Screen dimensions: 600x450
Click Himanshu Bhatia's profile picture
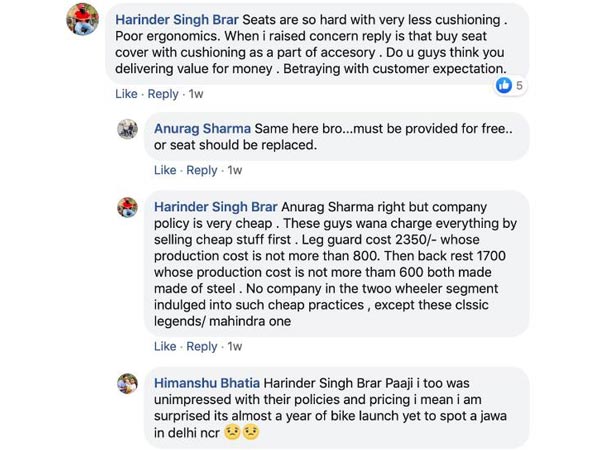click(x=127, y=383)
